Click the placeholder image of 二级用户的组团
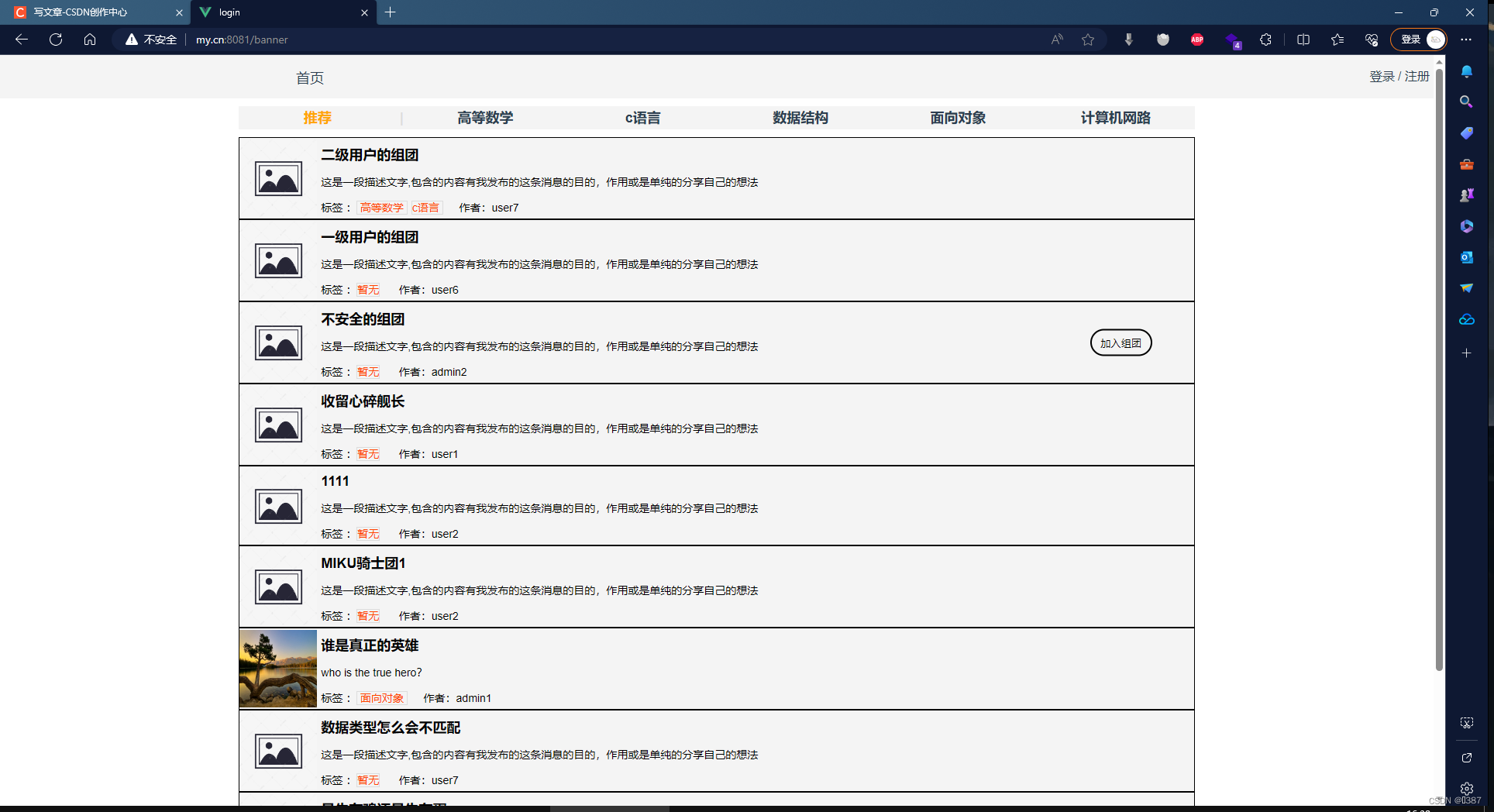The image size is (1494, 812). coord(278,179)
